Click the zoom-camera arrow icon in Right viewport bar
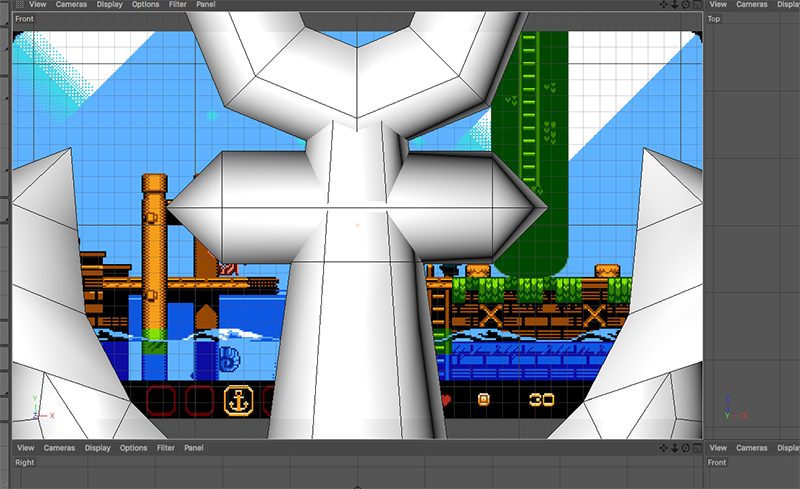 (x=674, y=448)
